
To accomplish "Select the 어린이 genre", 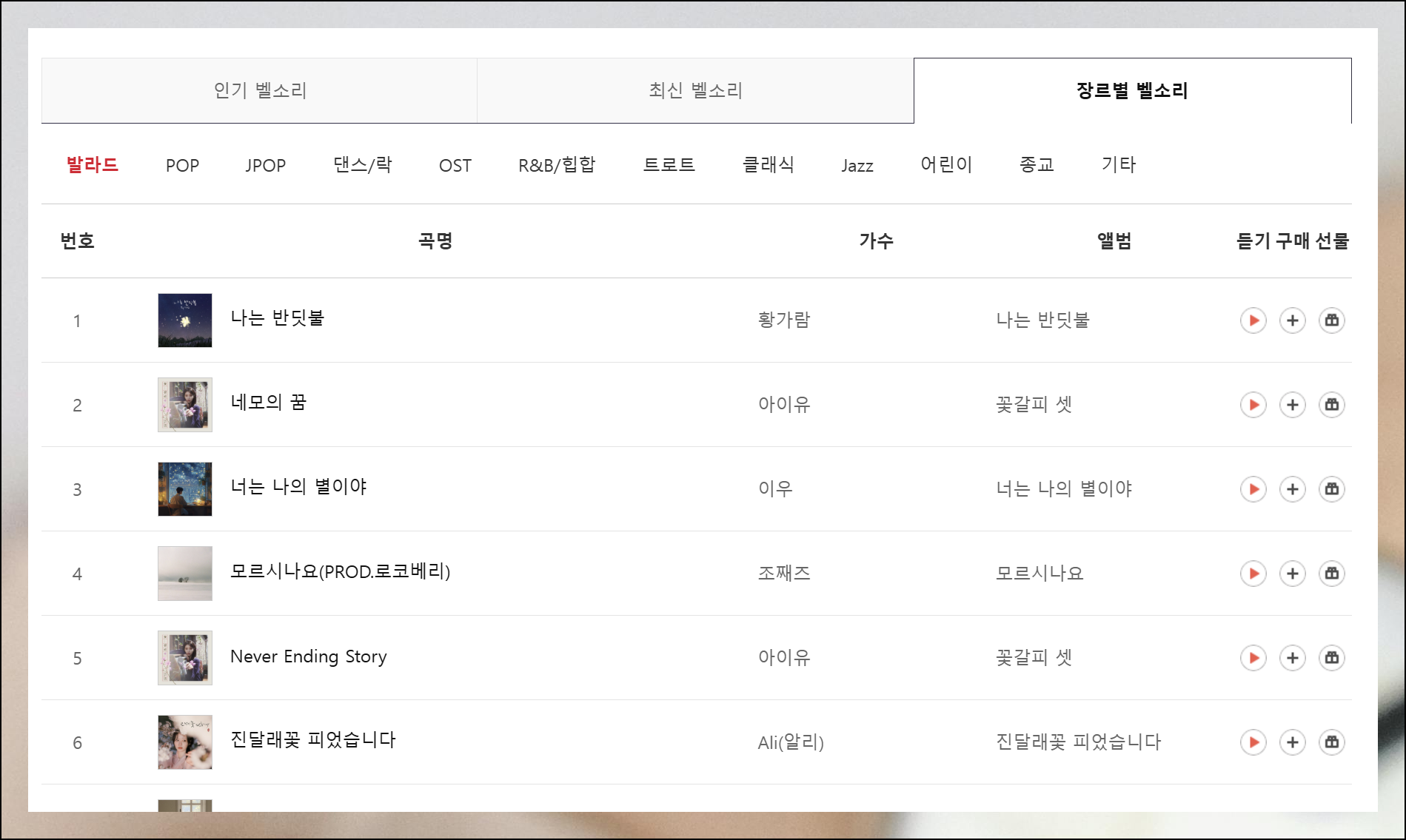I will (946, 164).
